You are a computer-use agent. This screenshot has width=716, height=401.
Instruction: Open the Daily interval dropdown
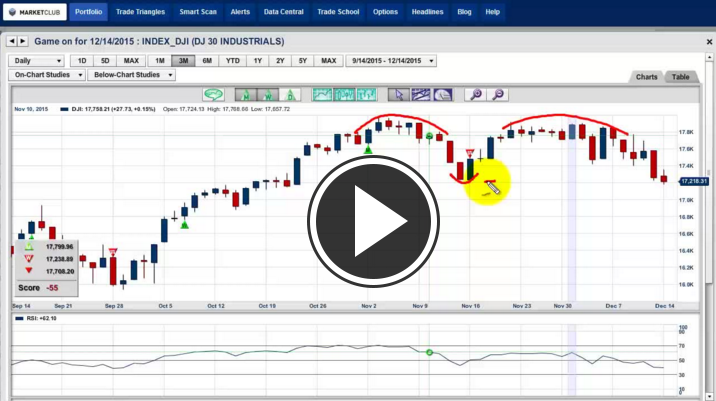coord(37,61)
